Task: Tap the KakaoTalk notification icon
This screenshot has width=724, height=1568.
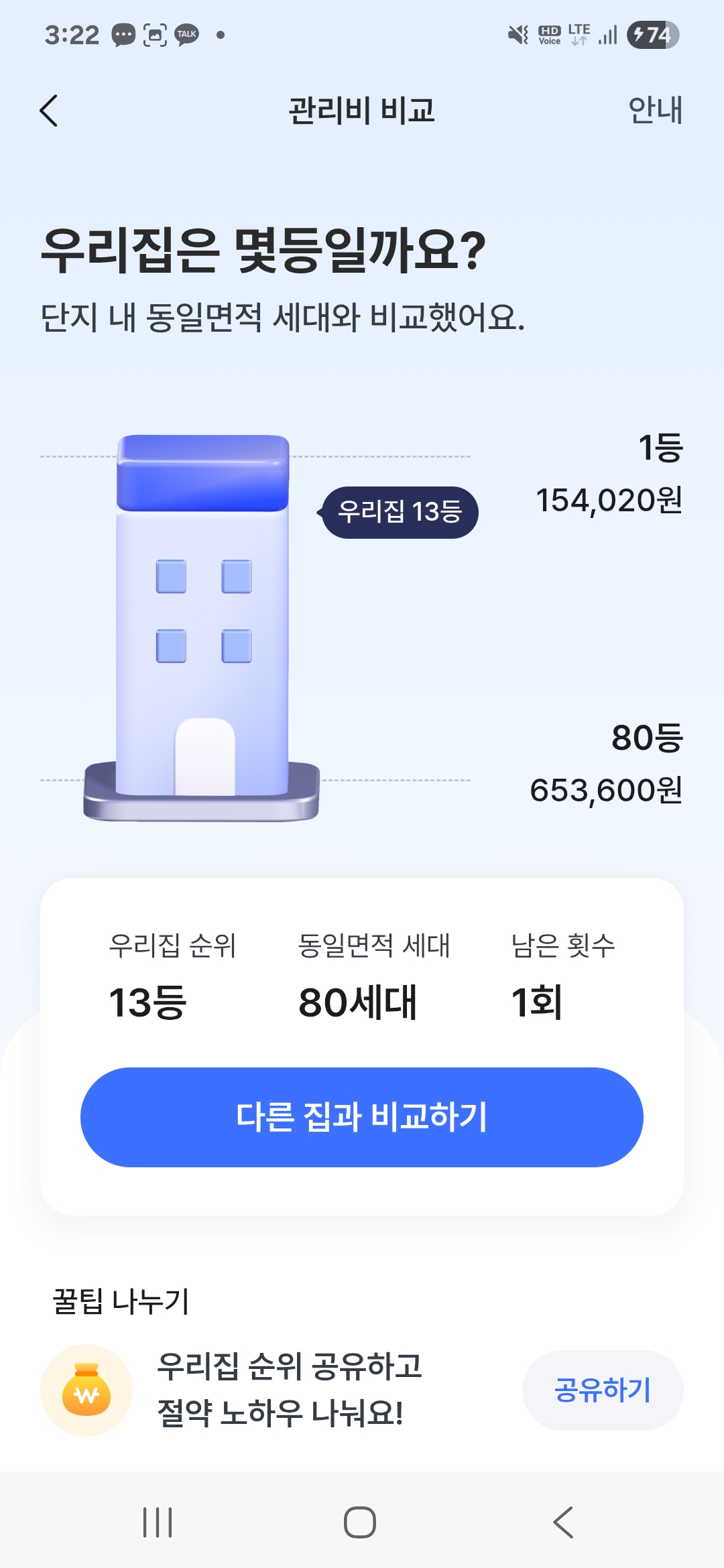Action: (x=187, y=35)
